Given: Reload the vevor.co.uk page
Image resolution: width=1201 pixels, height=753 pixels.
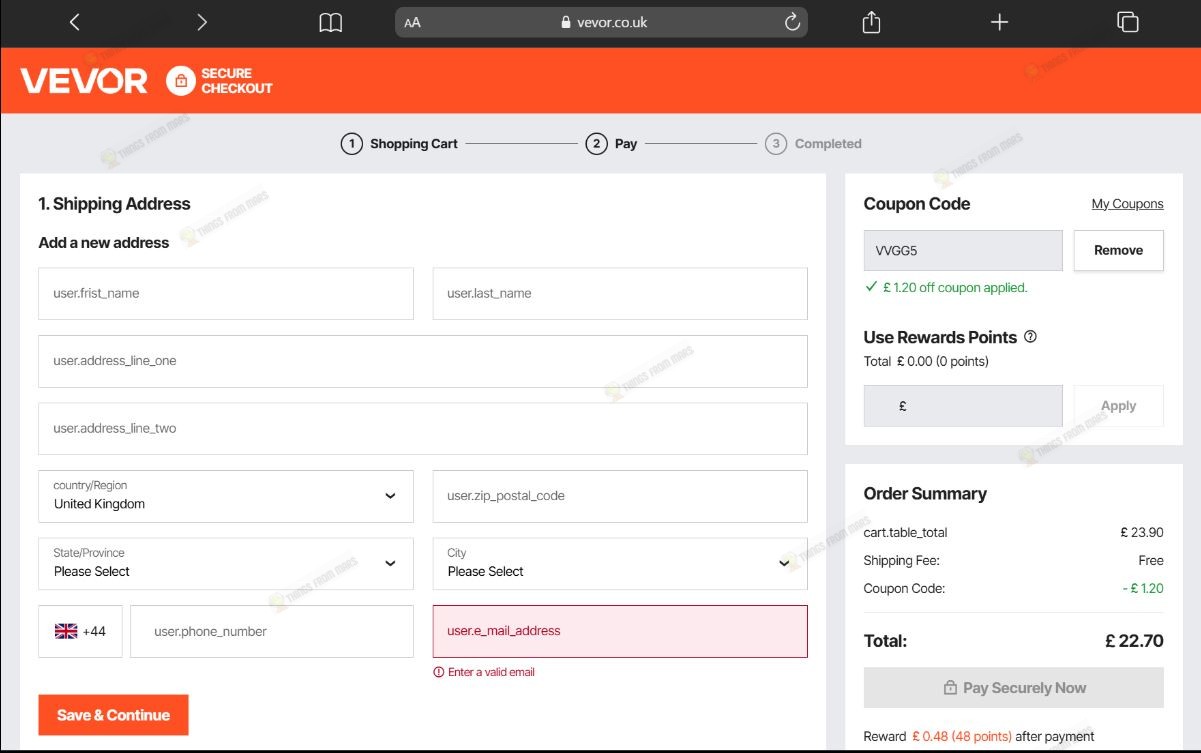Looking at the screenshot, I should point(792,22).
